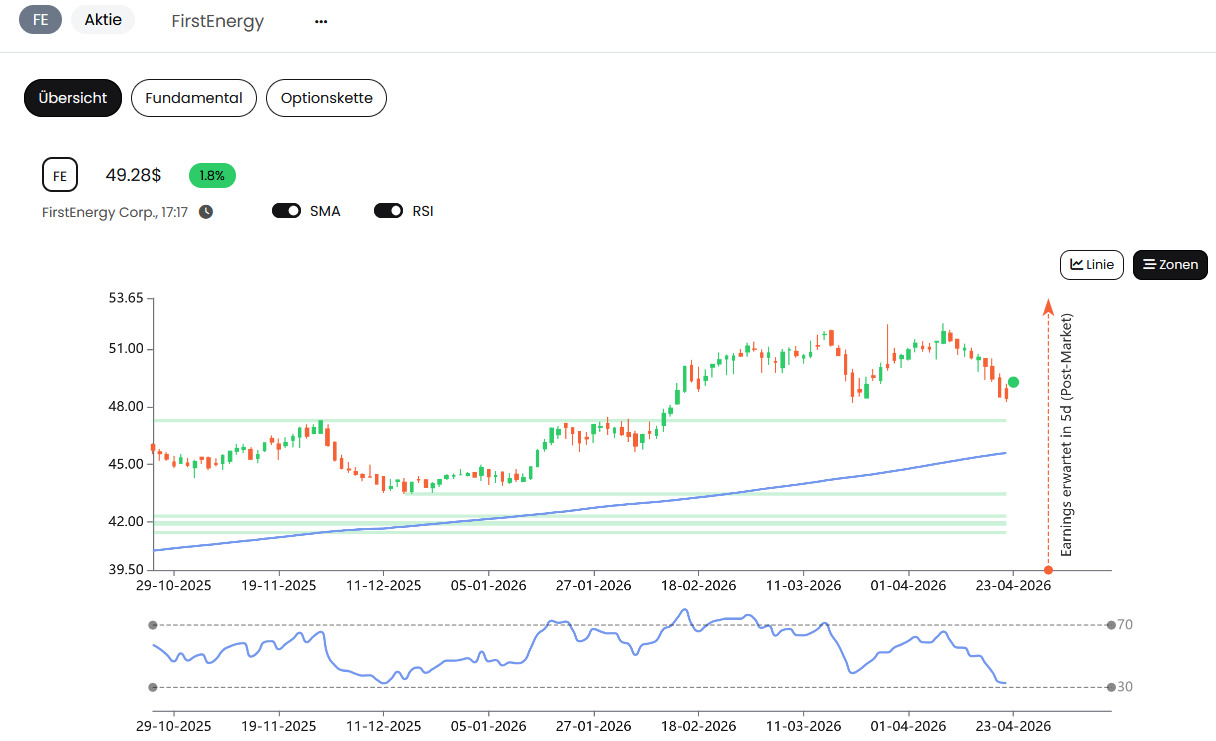
Task: Toggle the Zonen support zones button
Action: 1170,265
